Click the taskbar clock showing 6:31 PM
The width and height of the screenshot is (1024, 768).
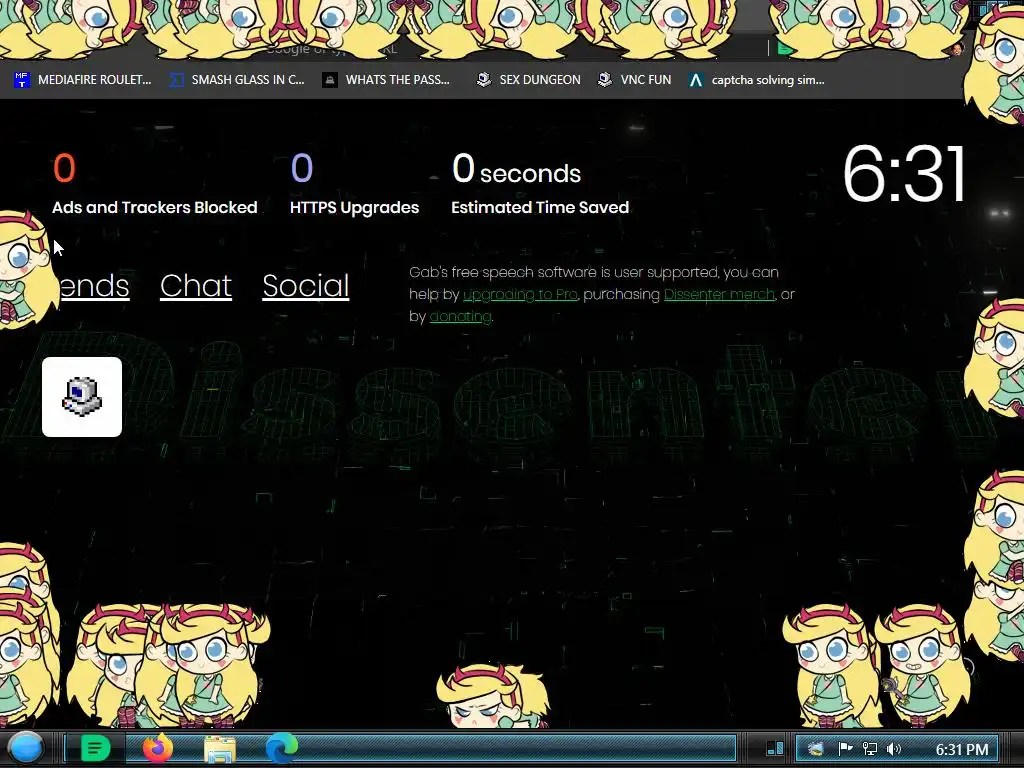(962, 750)
